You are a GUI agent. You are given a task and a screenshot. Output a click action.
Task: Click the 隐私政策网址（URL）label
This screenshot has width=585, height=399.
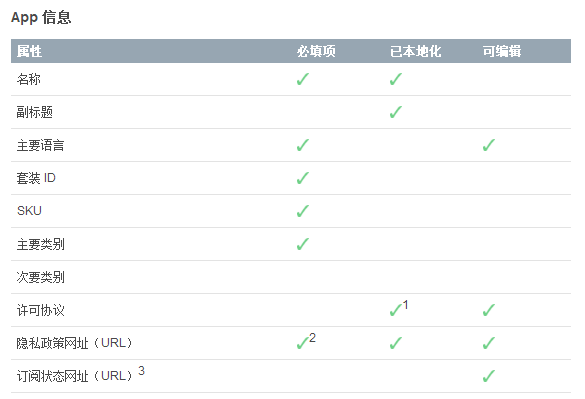[74, 343]
